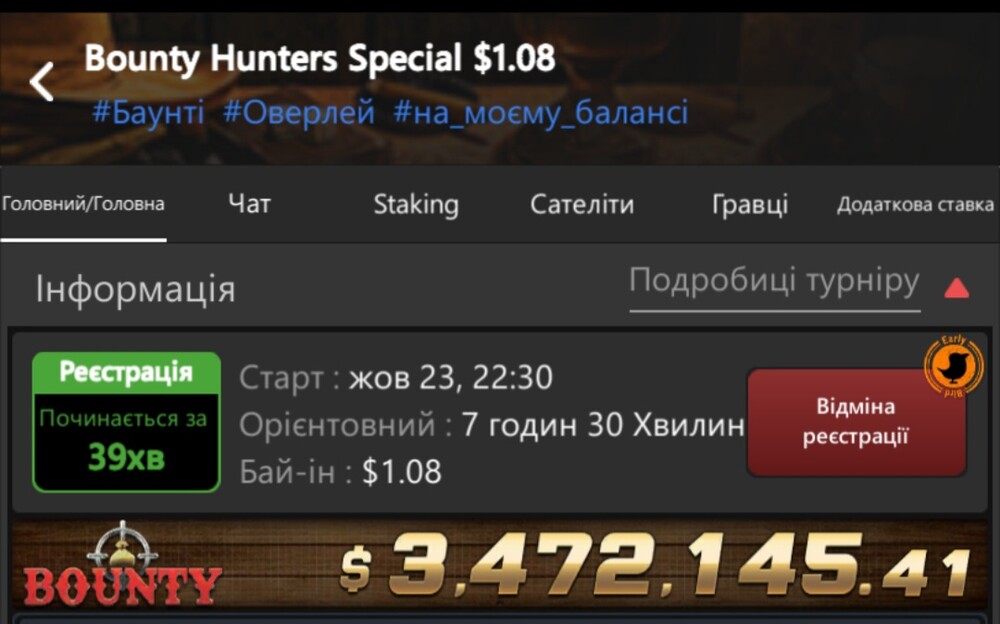Open the Головний/Головна tab

(83, 204)
